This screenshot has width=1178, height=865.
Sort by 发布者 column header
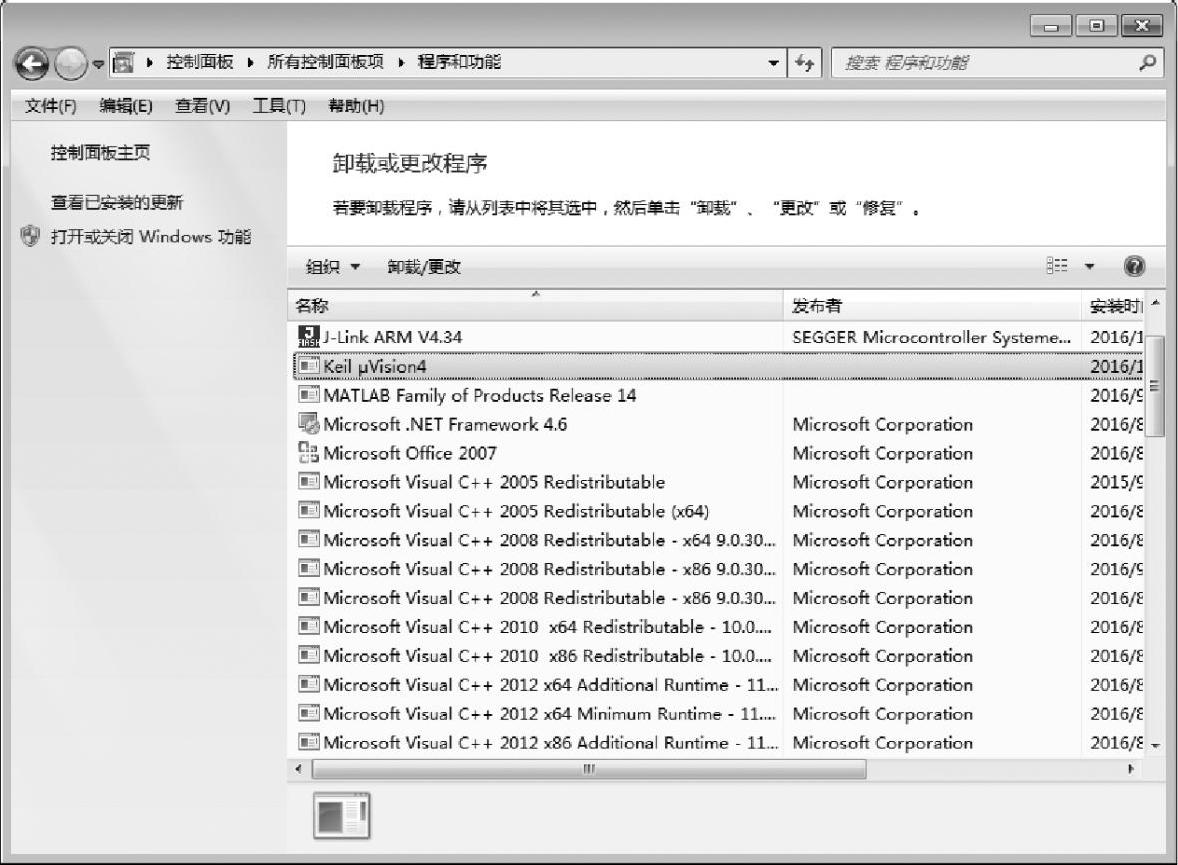point(932,306)
